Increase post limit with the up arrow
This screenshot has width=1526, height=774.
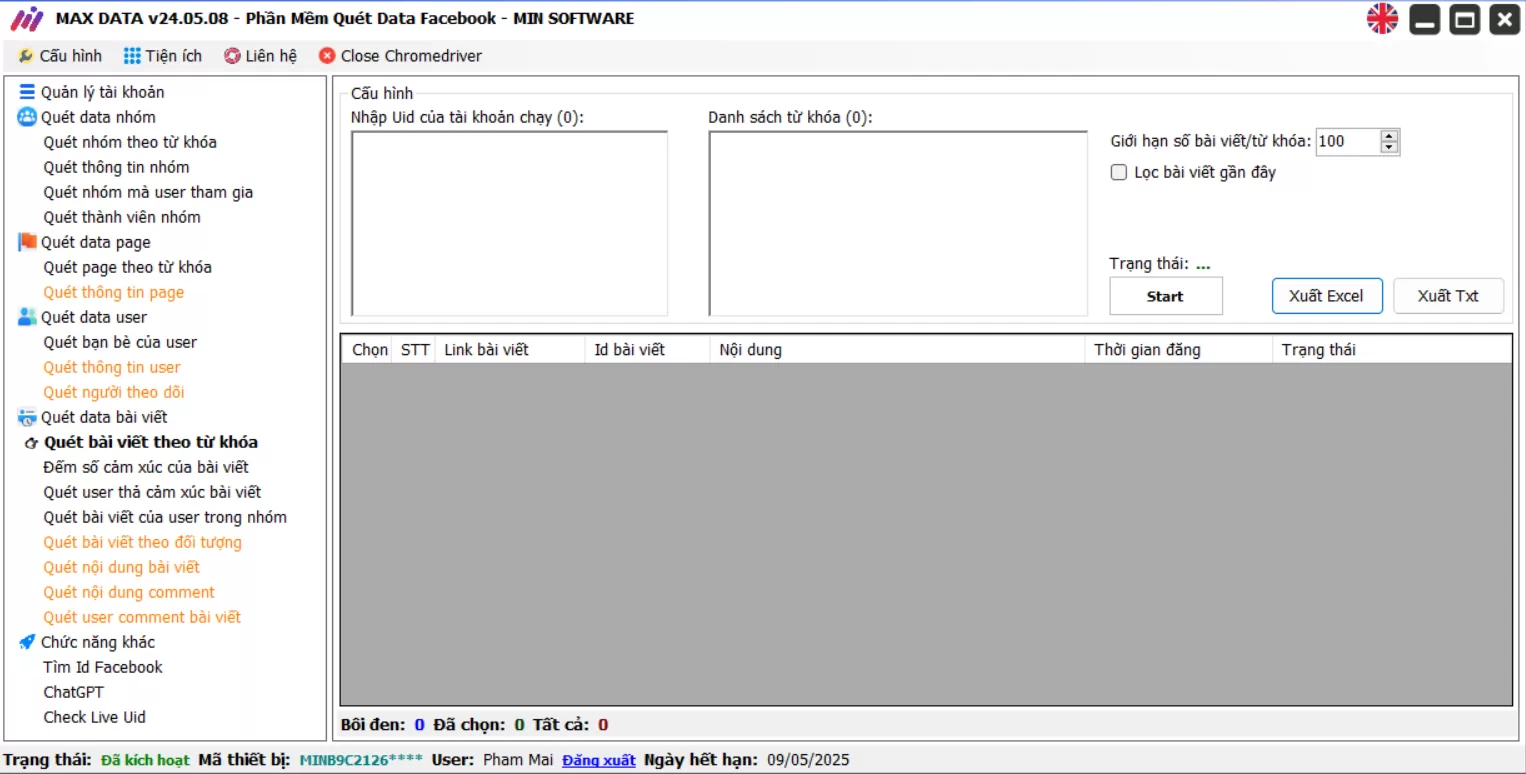coord(1389,136)
